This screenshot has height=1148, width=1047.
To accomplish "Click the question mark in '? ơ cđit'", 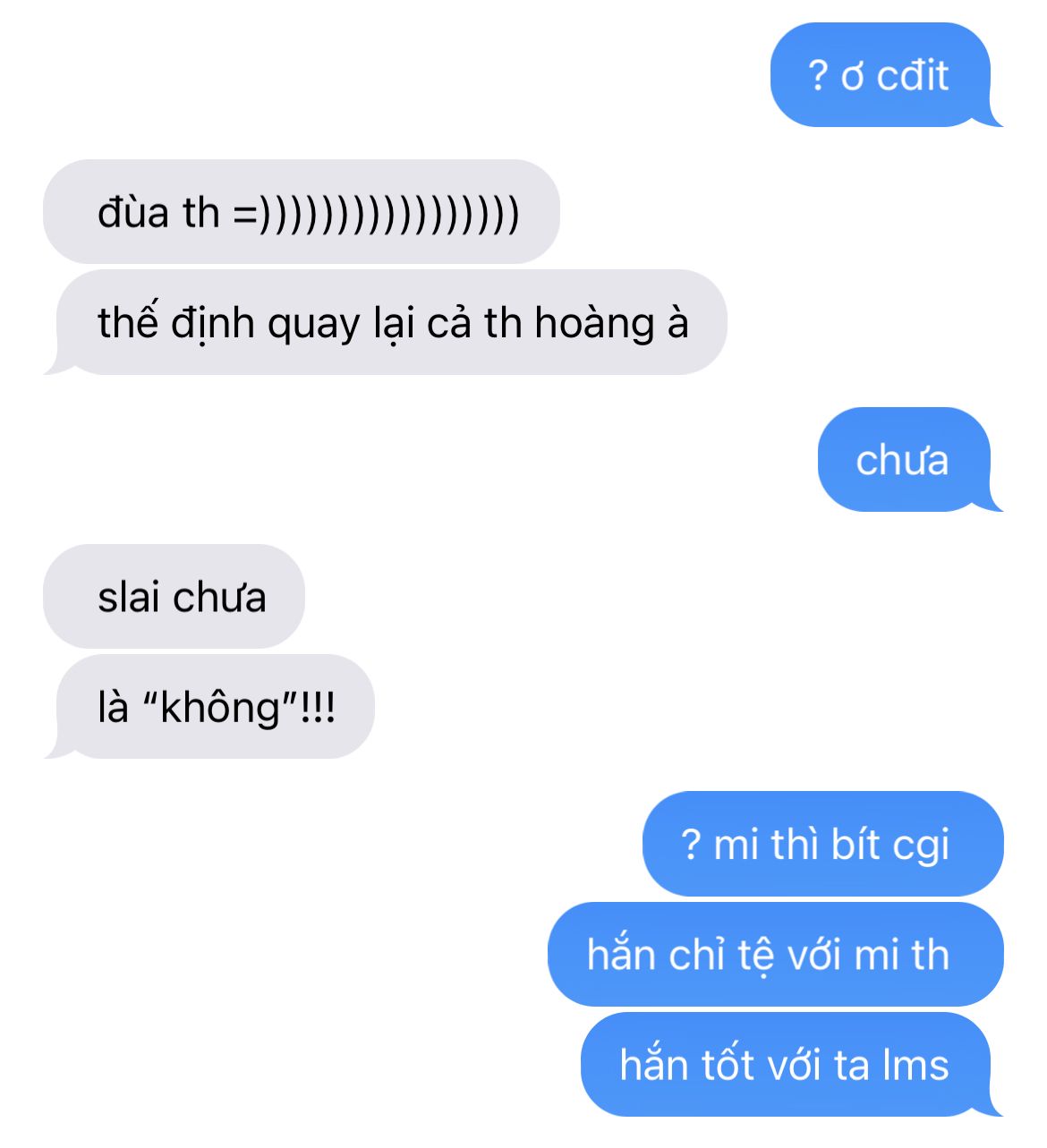I will tap(817, 76).
